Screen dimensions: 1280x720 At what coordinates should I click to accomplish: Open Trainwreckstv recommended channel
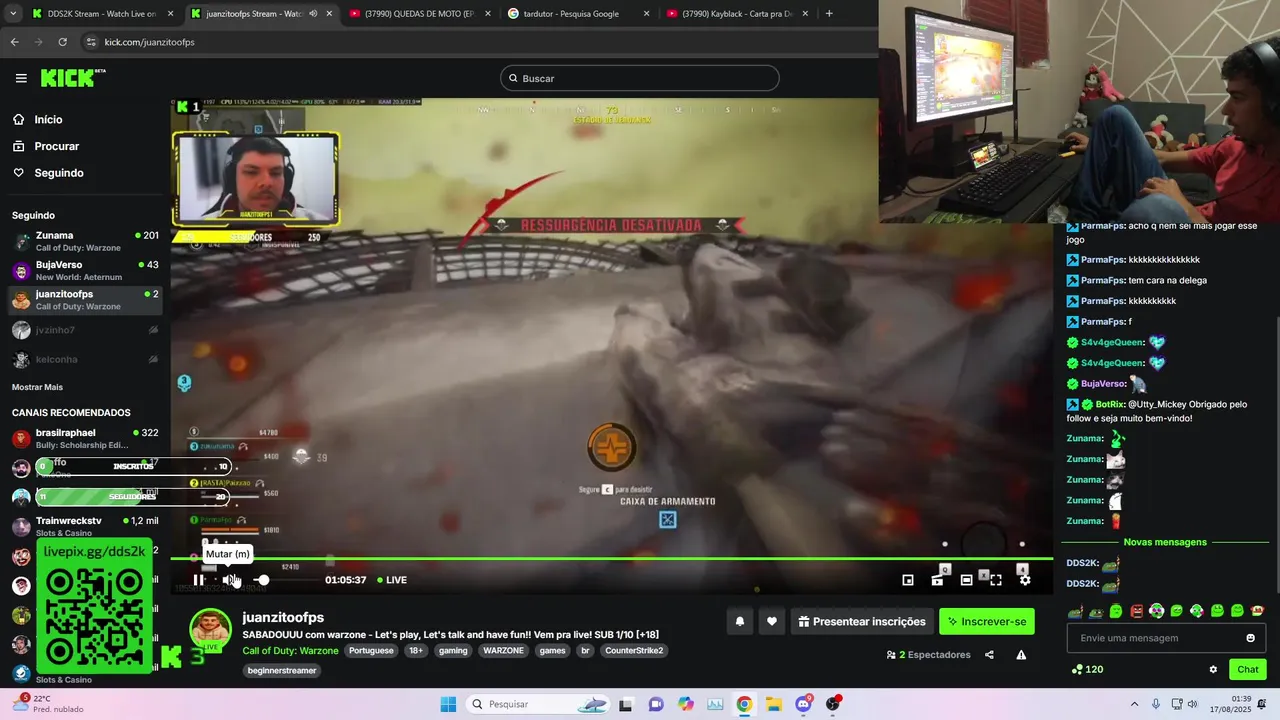[x=85, y=526]
